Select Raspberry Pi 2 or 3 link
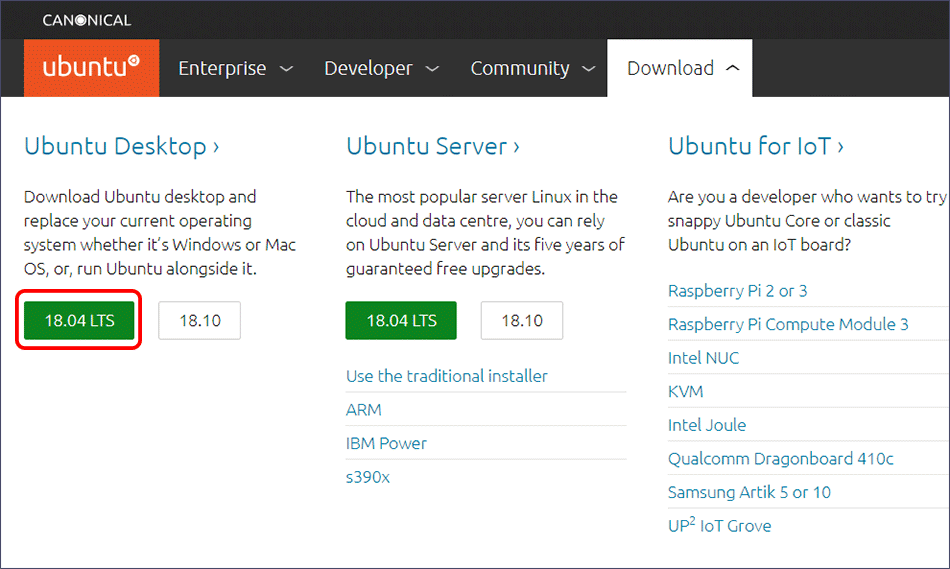Image resolution: width=950 pixels, height=569 pixels. (x=737, y=291)
